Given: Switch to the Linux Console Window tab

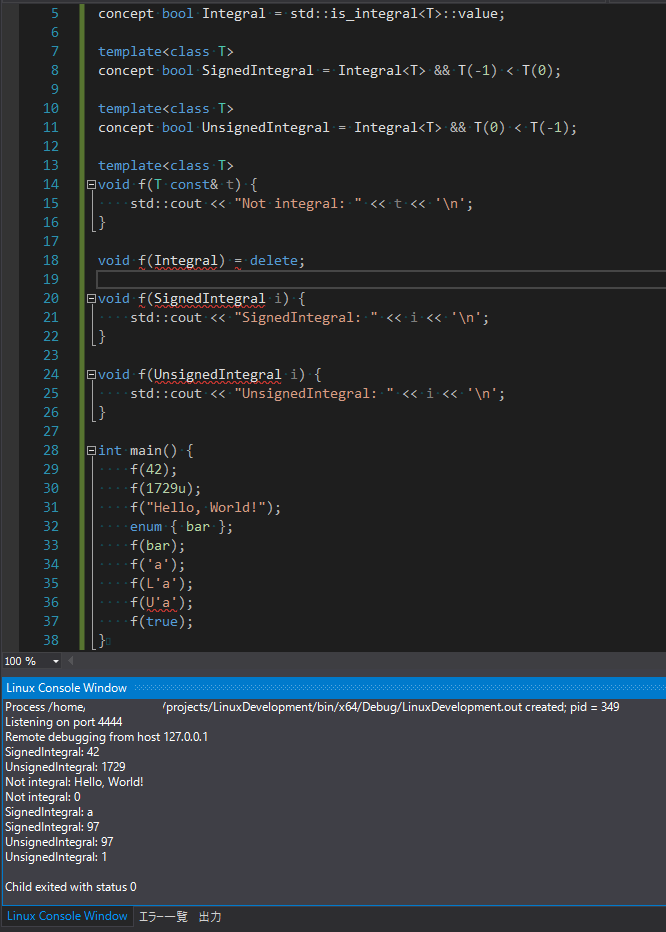Looking at the screenshot, I should coord(67,916).
